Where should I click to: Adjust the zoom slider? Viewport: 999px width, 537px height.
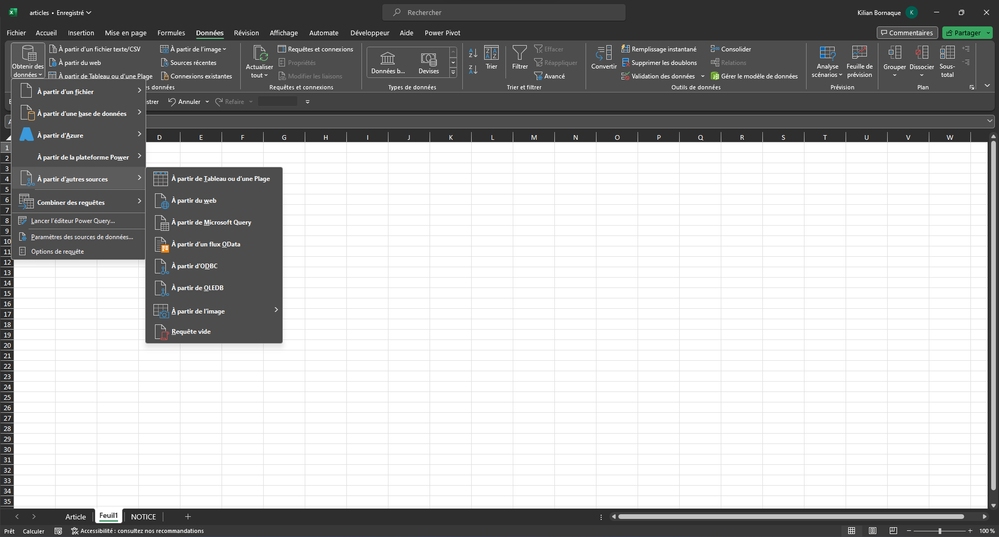point(940,531)
